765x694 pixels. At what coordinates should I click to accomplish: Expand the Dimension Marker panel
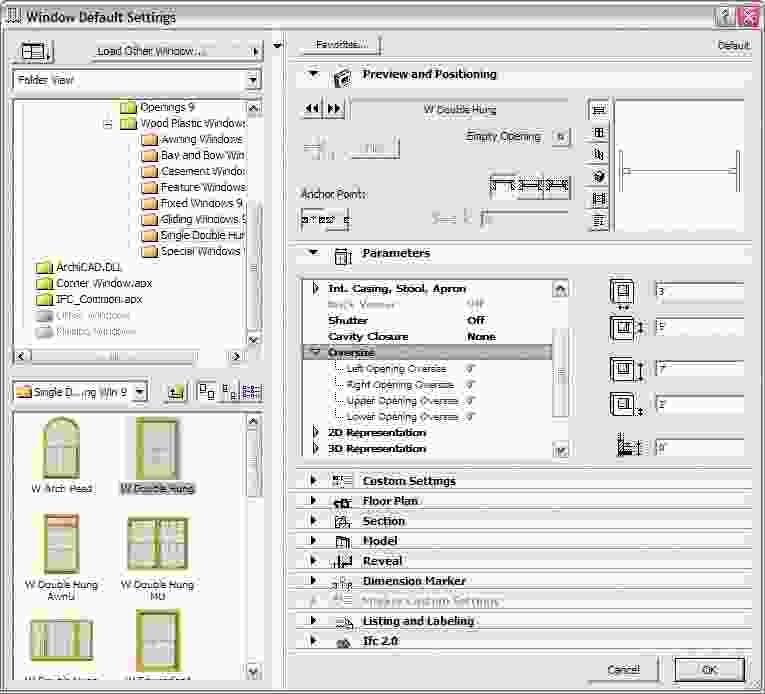pyautogui.click(x=313, y=580)
